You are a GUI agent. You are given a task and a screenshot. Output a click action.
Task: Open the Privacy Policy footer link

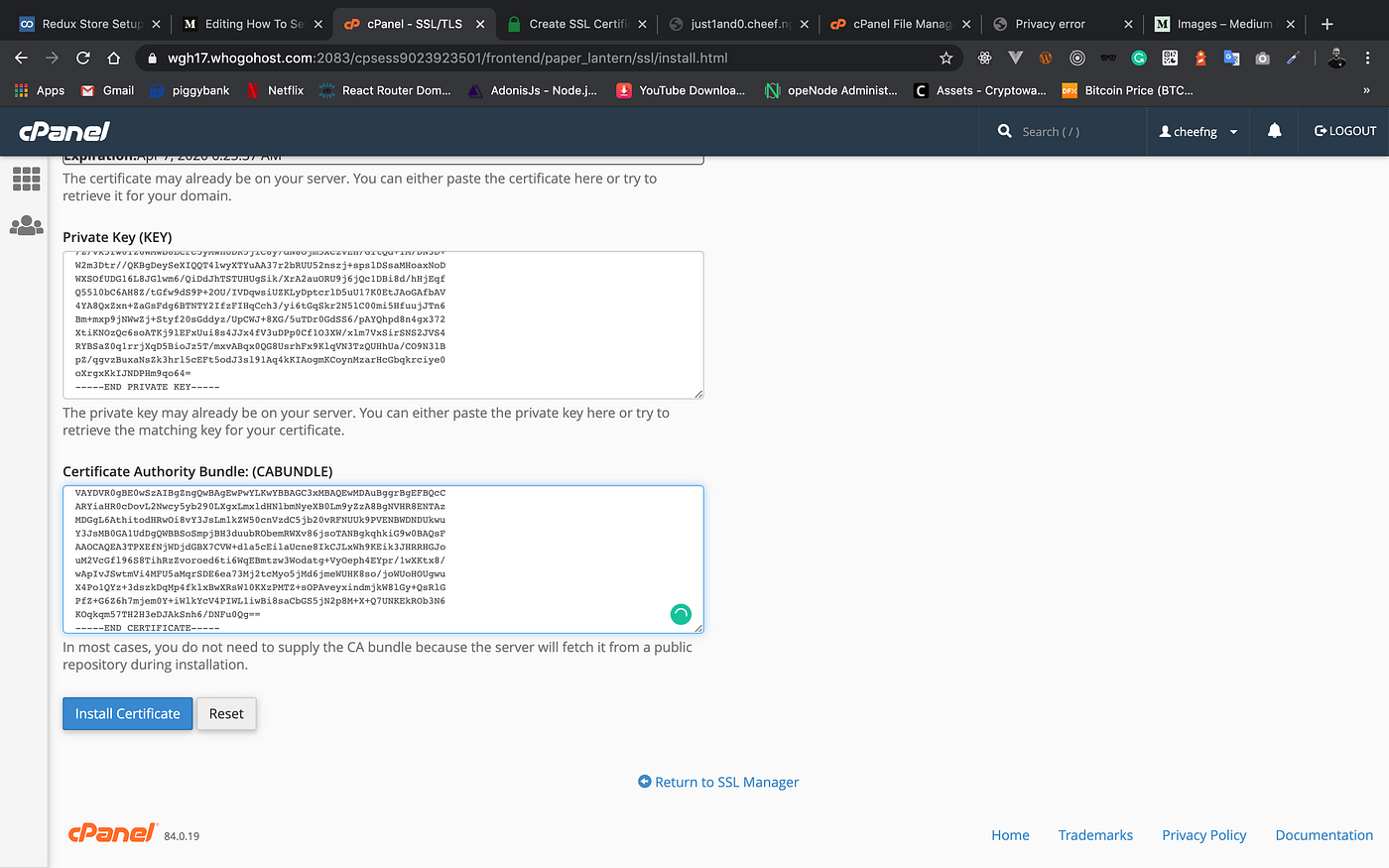1203,835
